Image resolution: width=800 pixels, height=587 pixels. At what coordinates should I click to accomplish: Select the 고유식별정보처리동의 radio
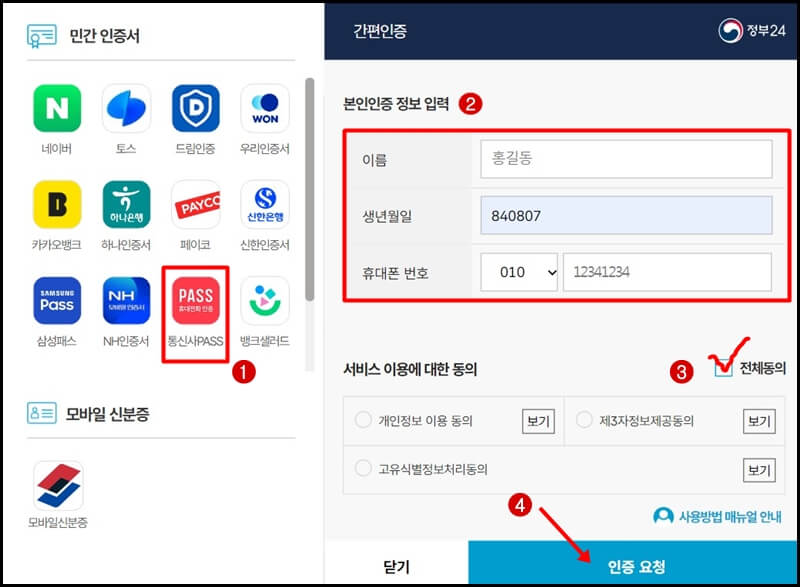(x=363, y=468)
